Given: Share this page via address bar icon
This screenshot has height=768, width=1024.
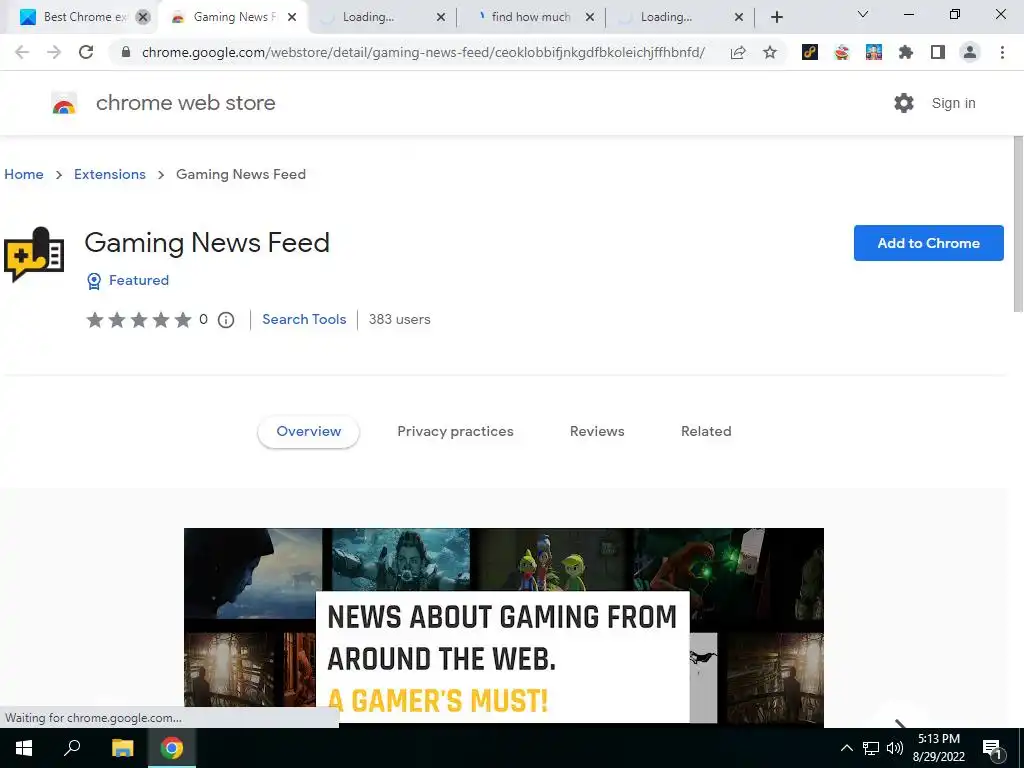Looking at the screenshot, I should tap(738, 52).
